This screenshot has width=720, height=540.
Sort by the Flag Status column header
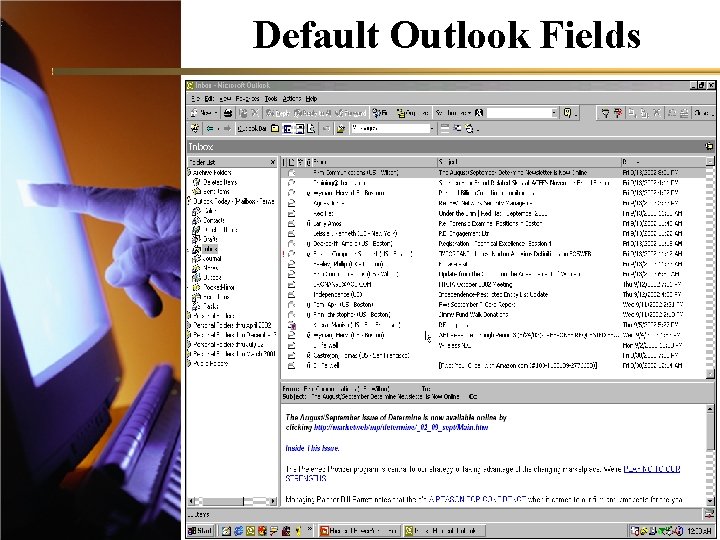point(301,162)
